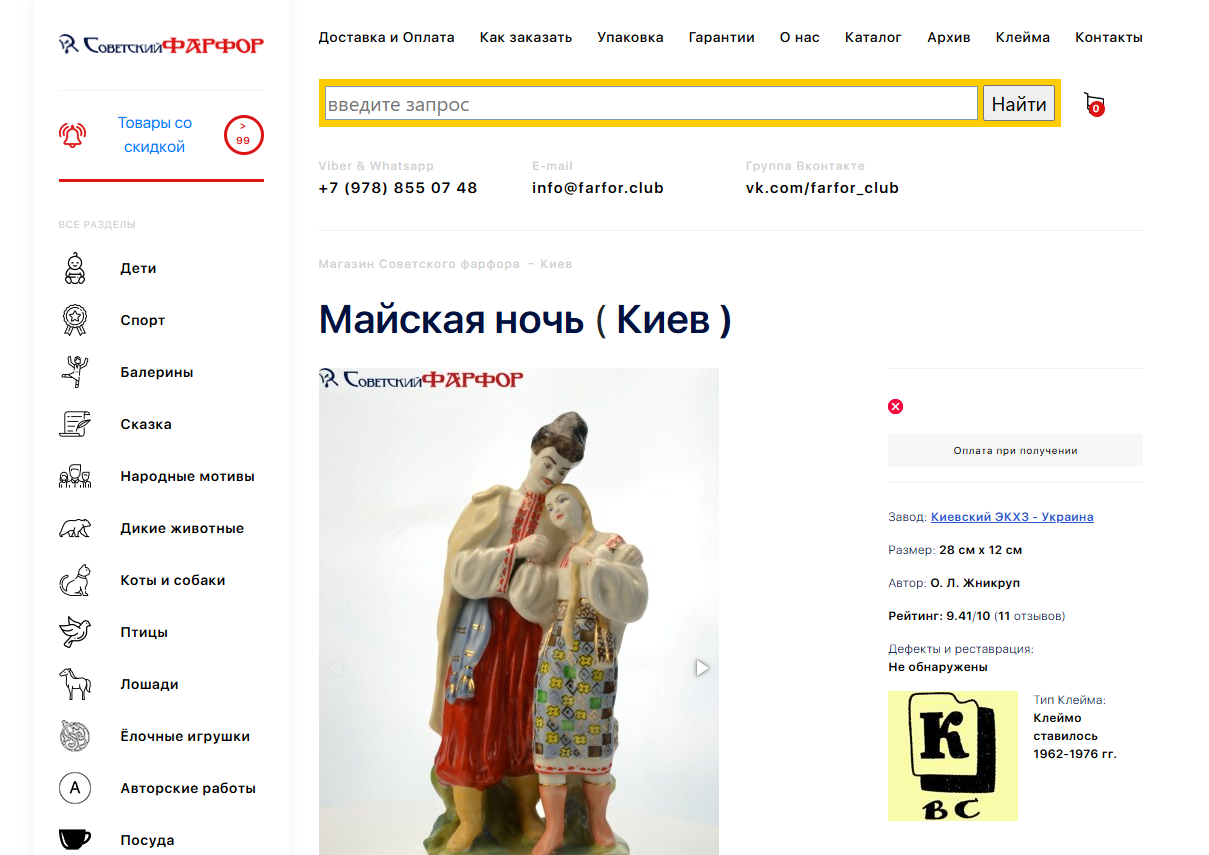This screenshot has height=855, width=1209.
Task: Click the ballerina icon for Балерины
Action: point(75,372)
